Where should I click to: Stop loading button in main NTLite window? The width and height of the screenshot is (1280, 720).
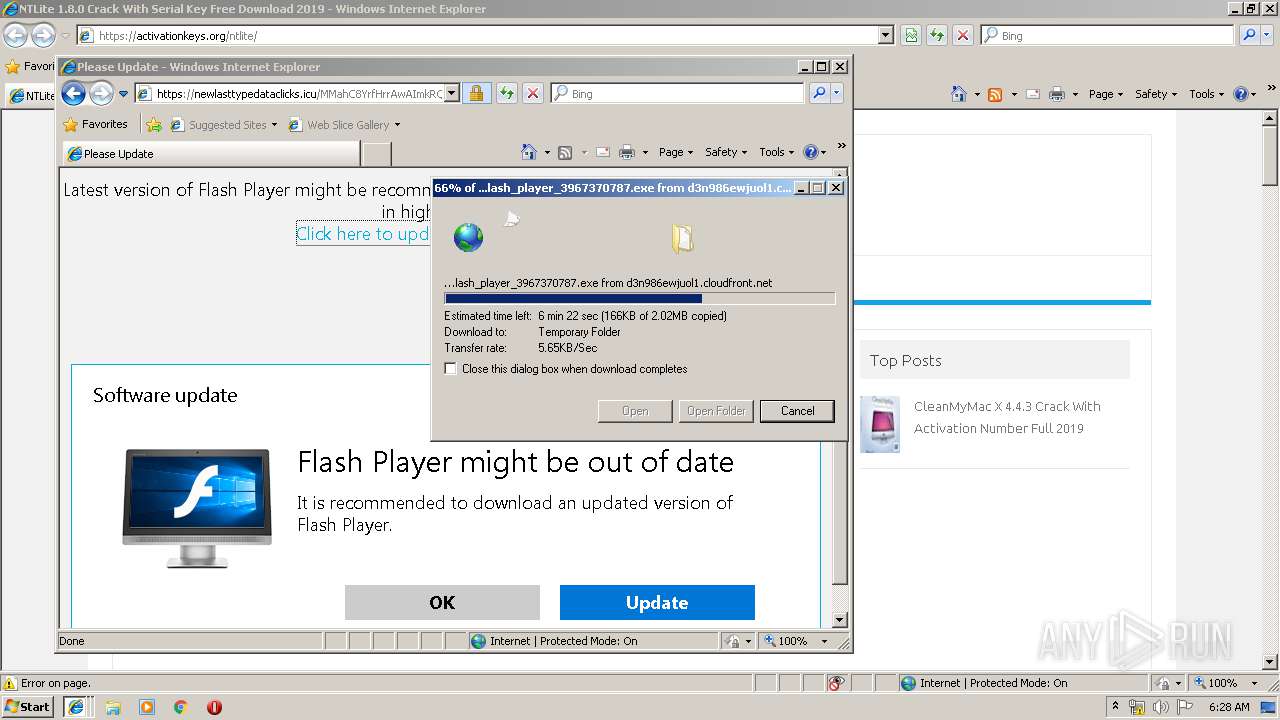(x=962, y=35)
